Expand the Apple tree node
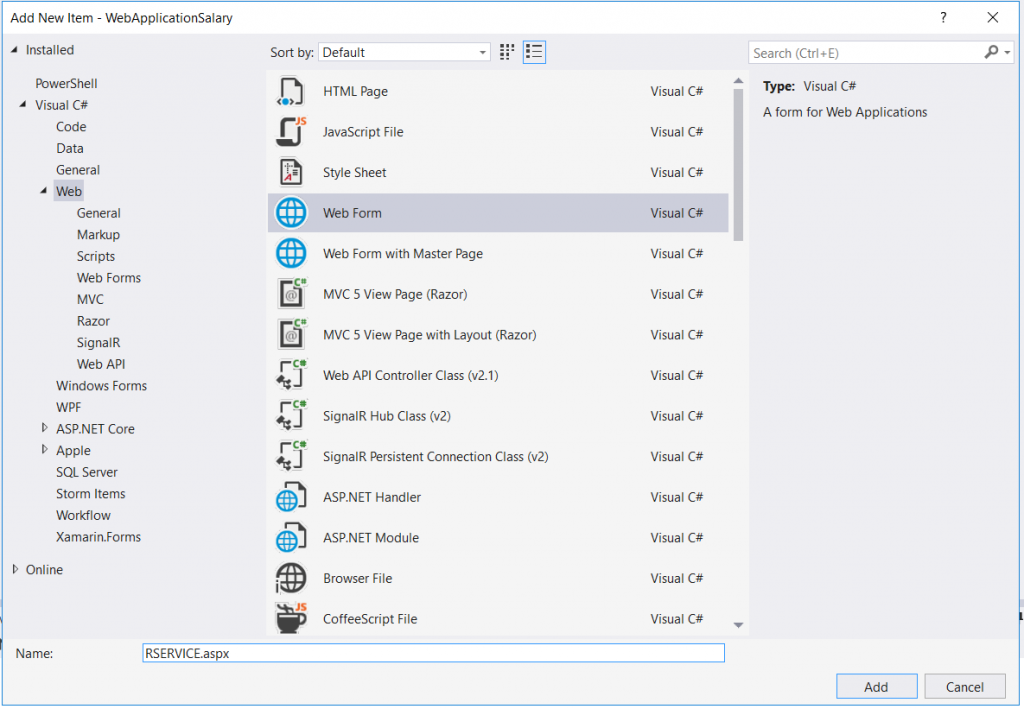The height and width of the screenshot is (709, 1024). pos(44,450)
